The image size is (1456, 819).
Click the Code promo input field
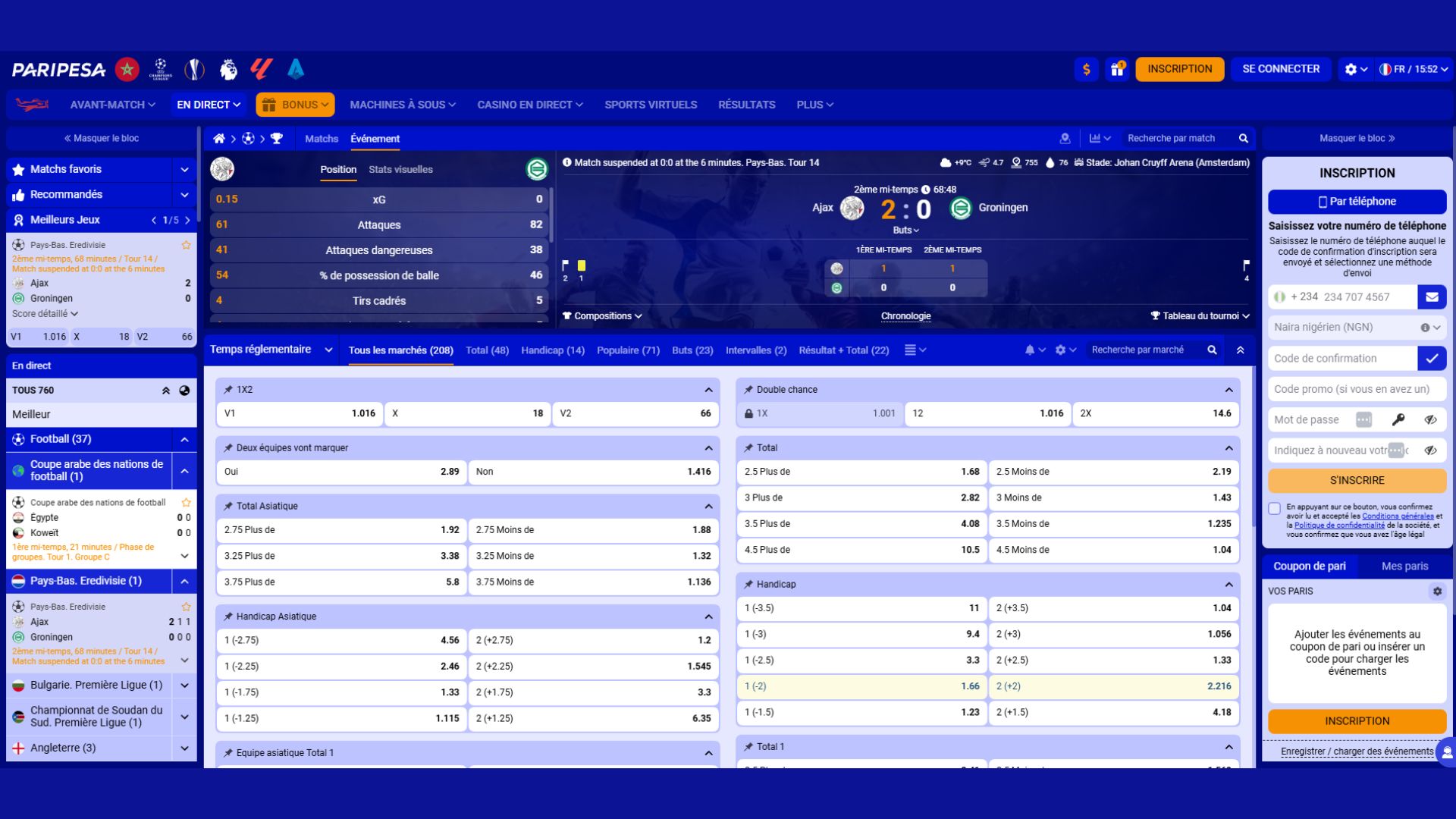click(x=1357, y=389)
